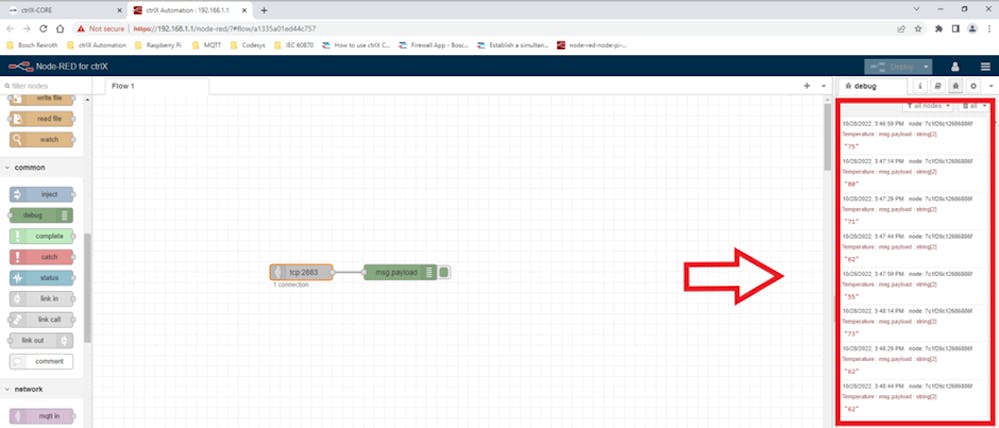Toggle the msg.payload debug node output button
Viewport: 999px width, 428px height.
[444, 272]
